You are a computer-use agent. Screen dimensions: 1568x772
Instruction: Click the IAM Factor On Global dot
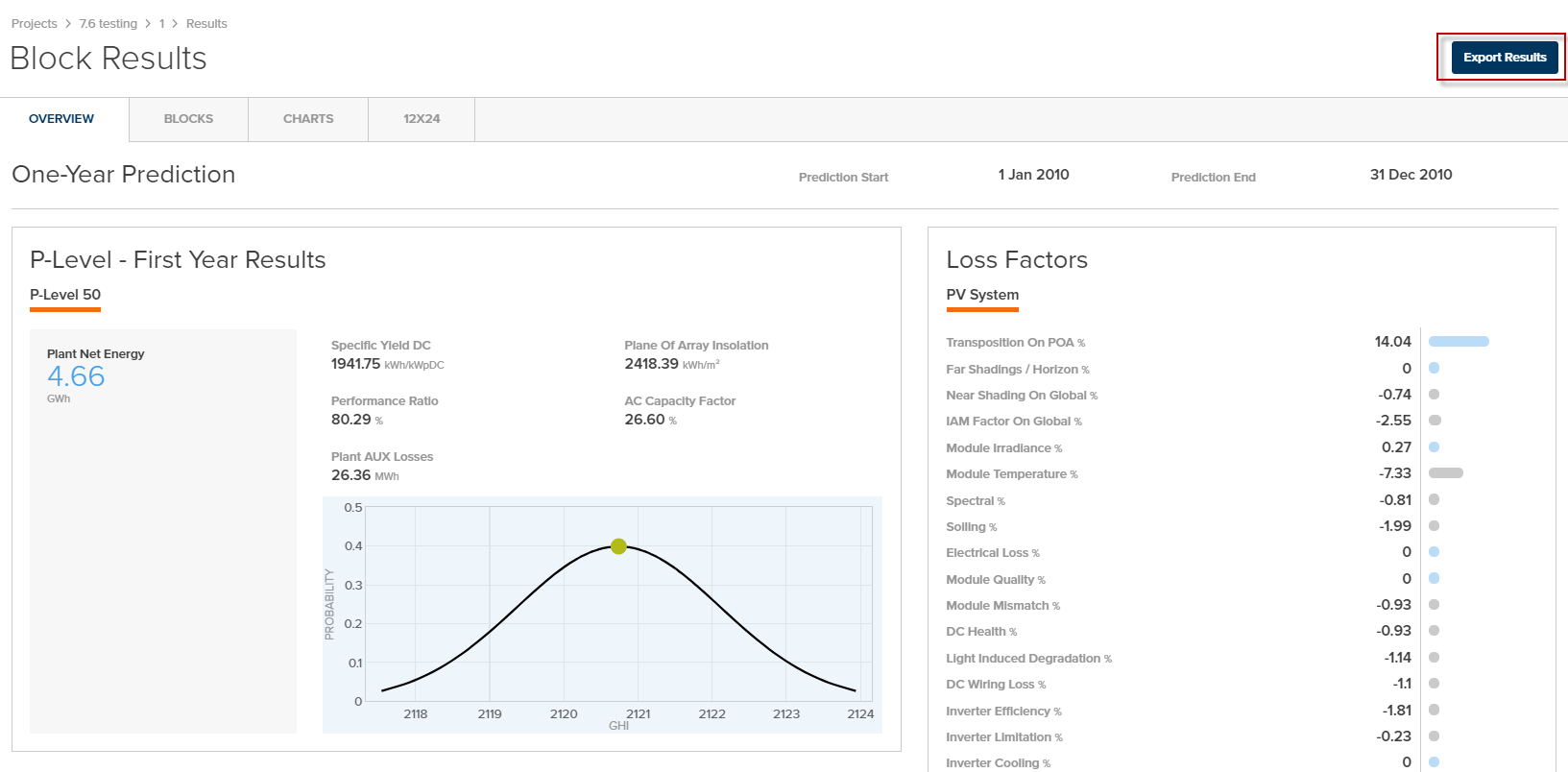point(1435,421)
